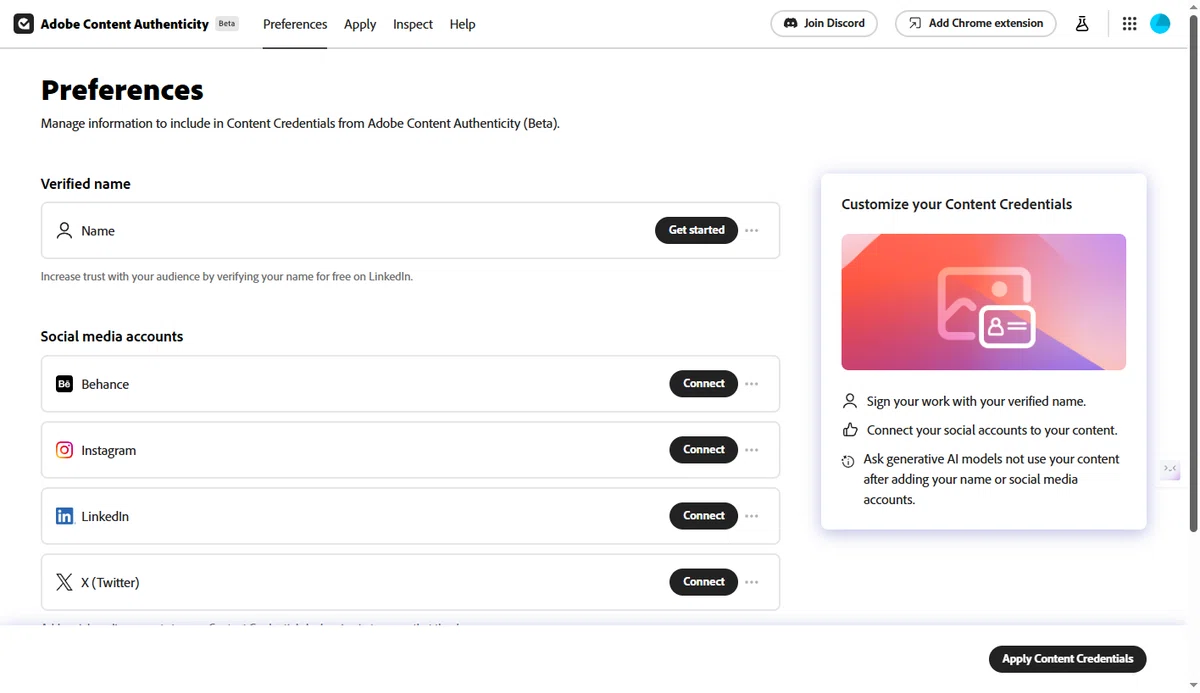Click the X (Twitter) logo icon
Screen dimensions: 1200x693
pos(64,582)
